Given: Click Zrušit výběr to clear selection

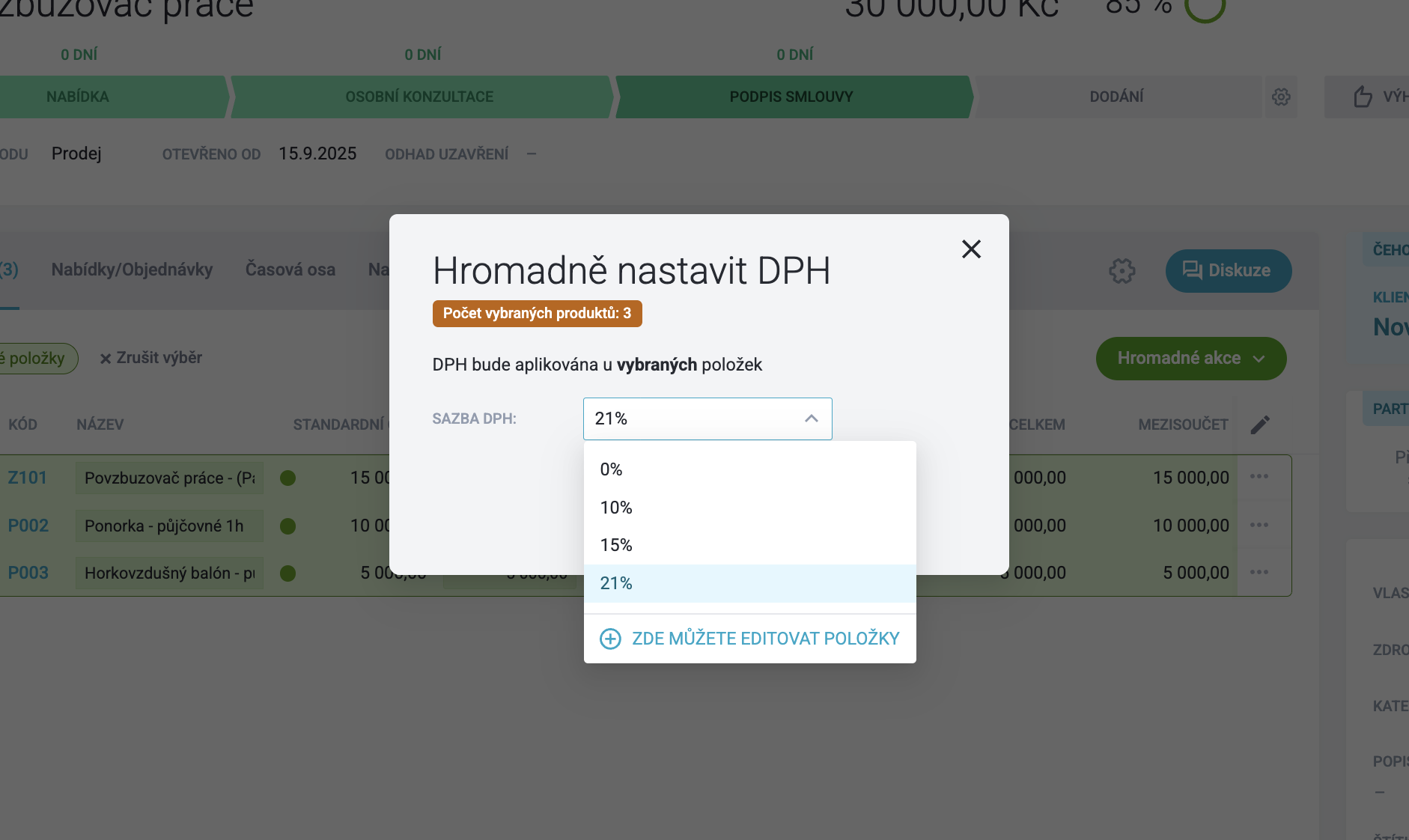Looking at the screenshot, I should coord(151,358).
